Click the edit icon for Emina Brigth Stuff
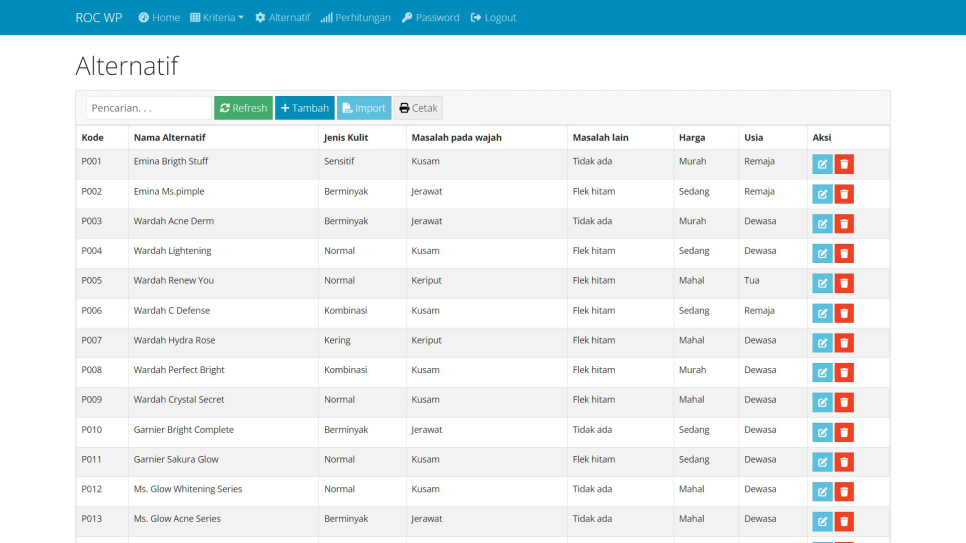Viewport: 966px width, 543px height. [822, 165]
